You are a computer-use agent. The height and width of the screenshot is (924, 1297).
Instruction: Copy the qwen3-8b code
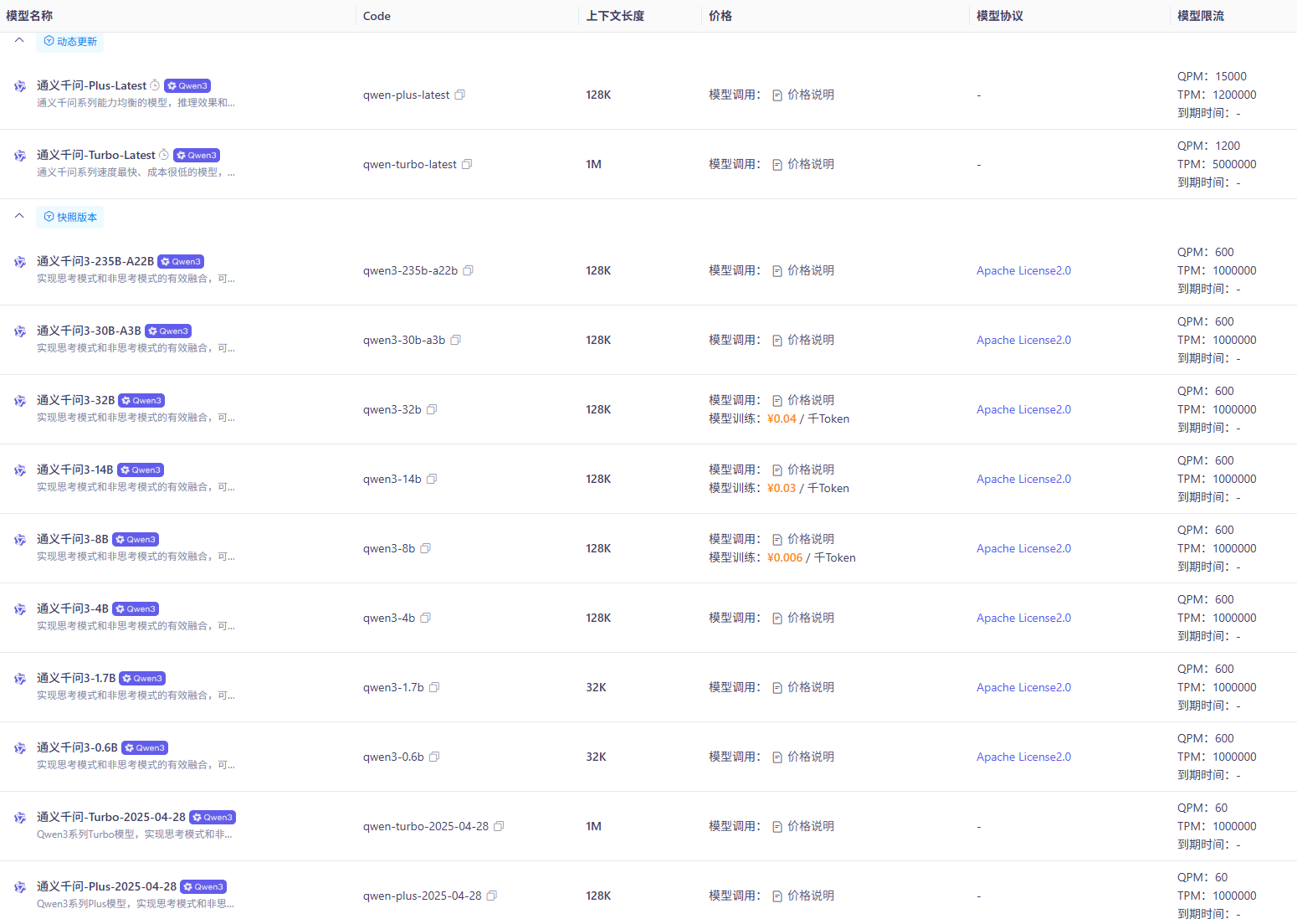425,548
